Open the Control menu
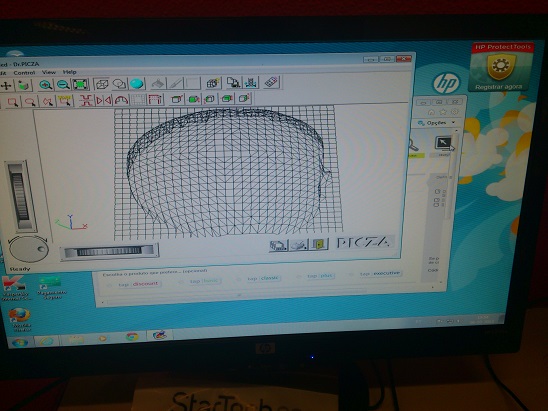548x411 pixels. coord(24,73)
